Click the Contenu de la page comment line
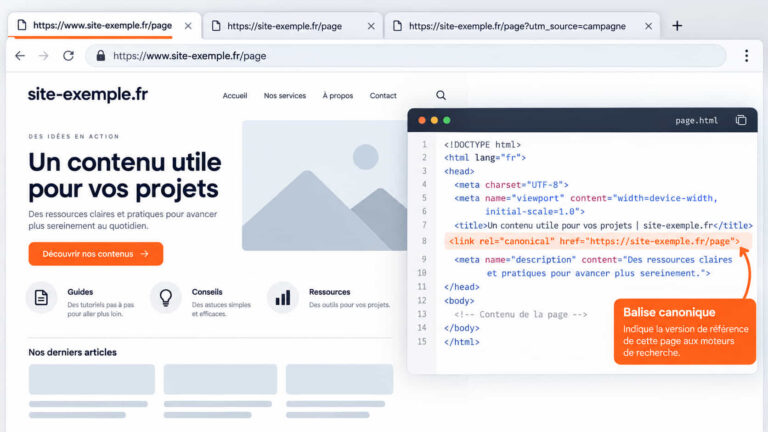Image resolution: width=768 pixels, height=432 pixels. coord(521,314)
